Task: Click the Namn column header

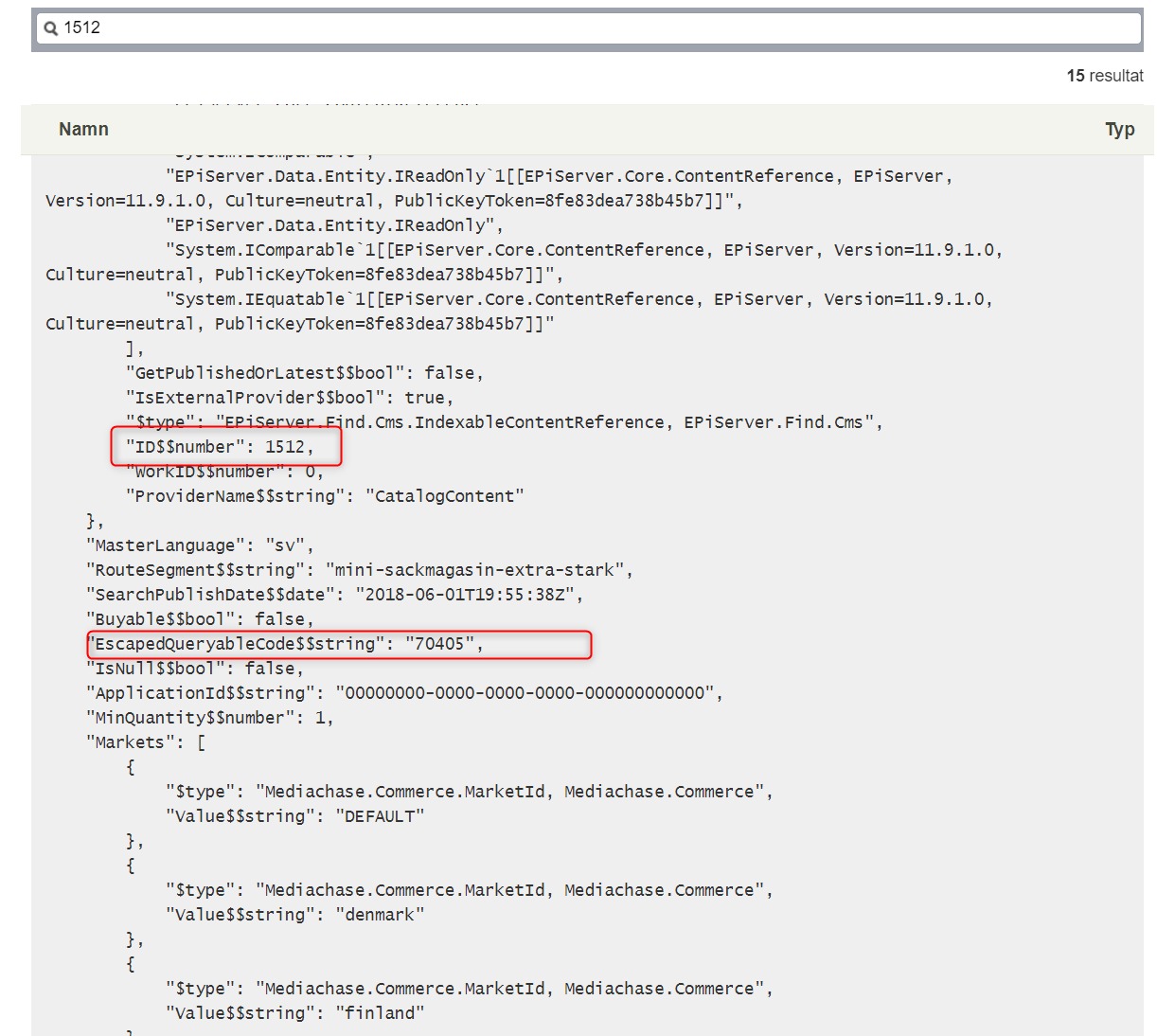Action: (x=83, y=130)
